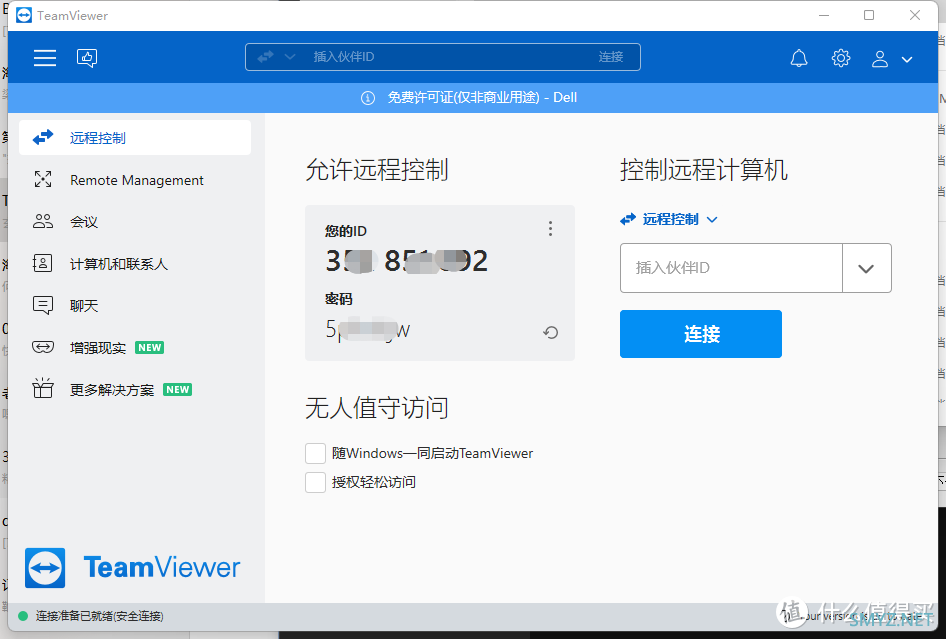Click connection mode arrows in header search
This screenshot has height=639, width=946.
pos(265,57)
